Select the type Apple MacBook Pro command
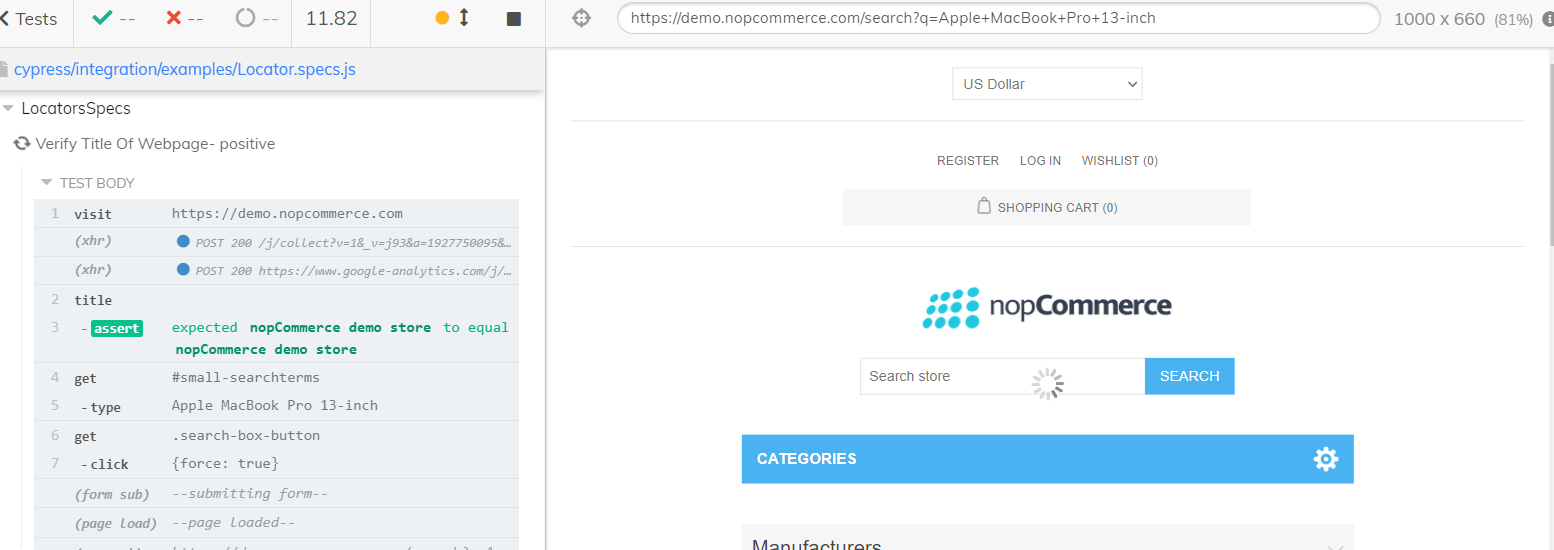 [277, 406]
